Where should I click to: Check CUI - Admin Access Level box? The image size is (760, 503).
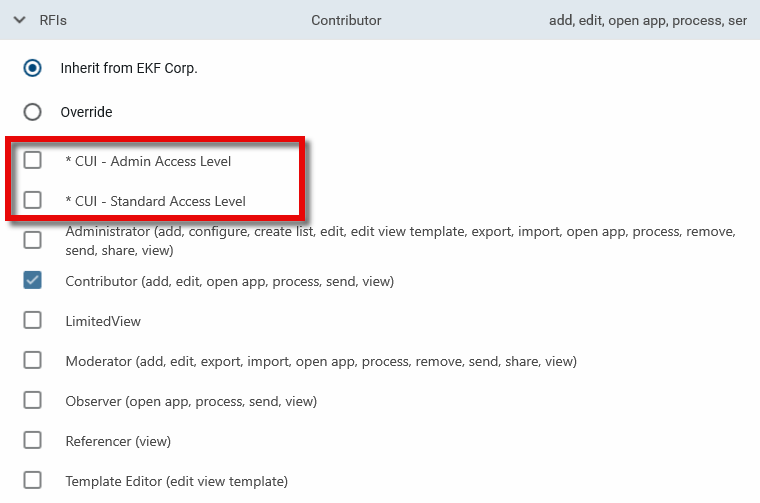pos(33,160)
